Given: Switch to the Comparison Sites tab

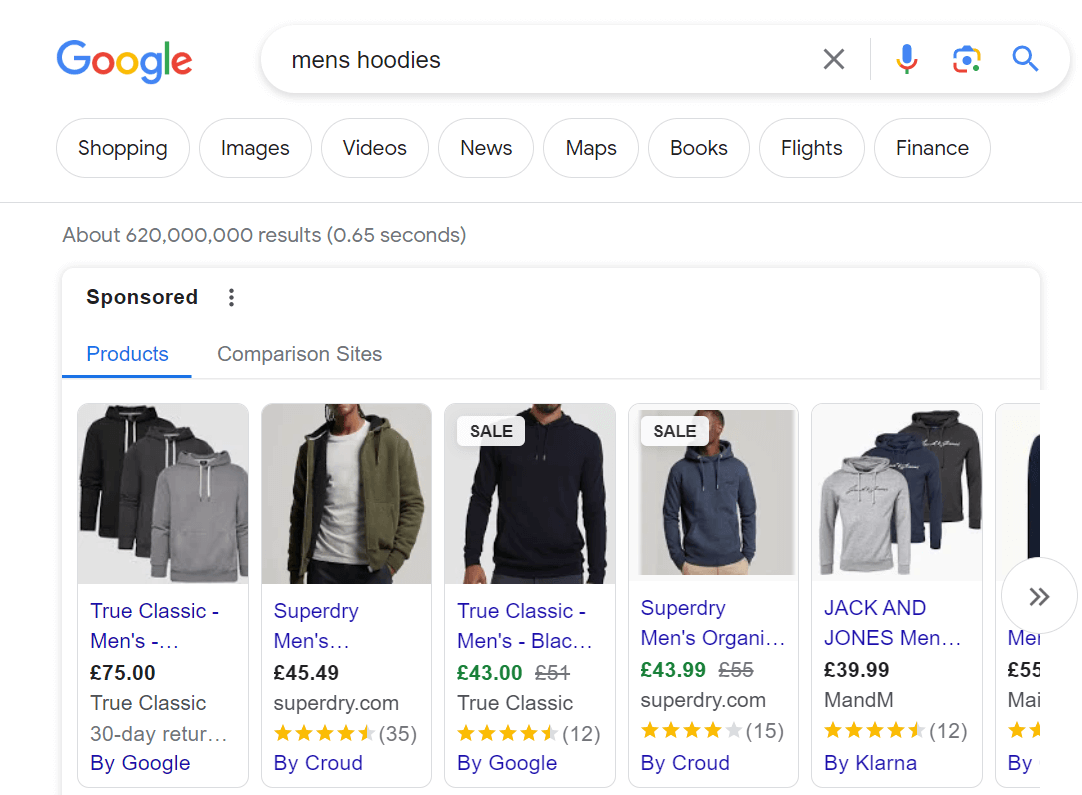Looking at the screenshot, I should pyautogui.click(x=299, y=354).
